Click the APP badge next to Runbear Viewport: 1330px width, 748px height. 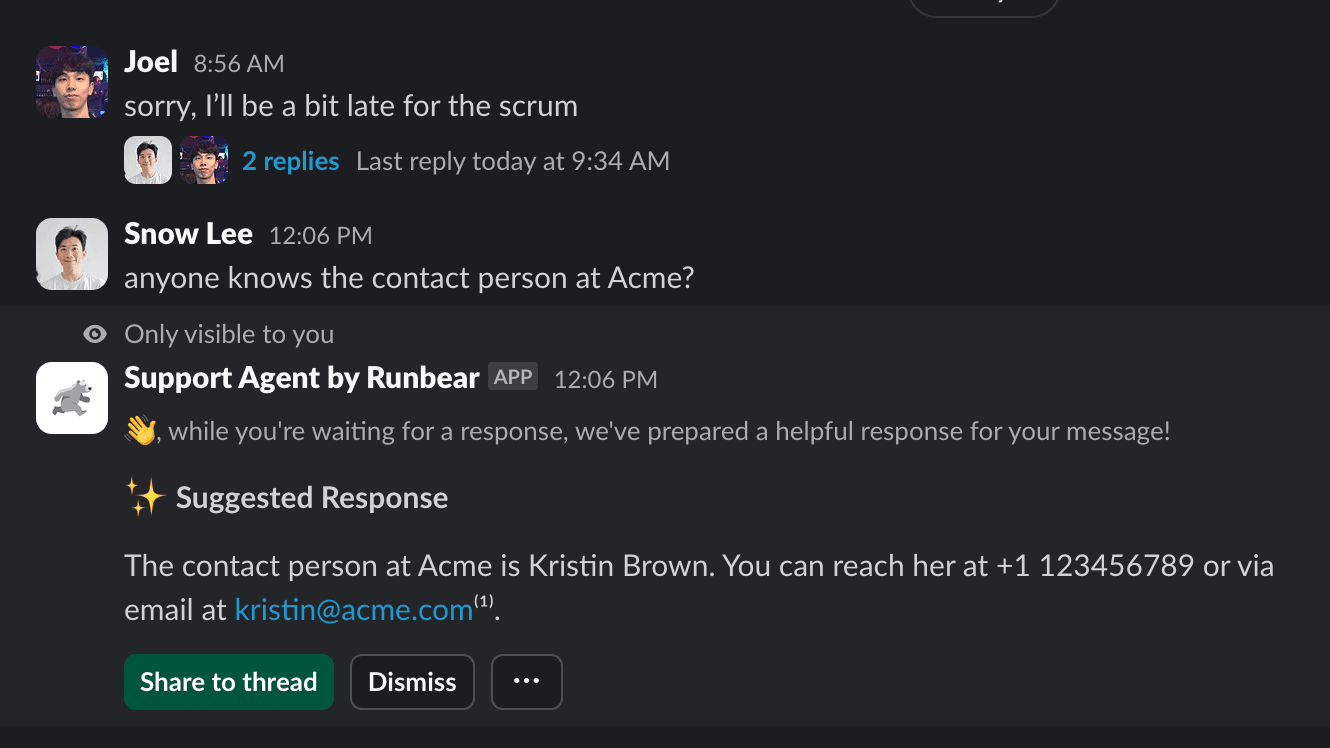(513, 377)
